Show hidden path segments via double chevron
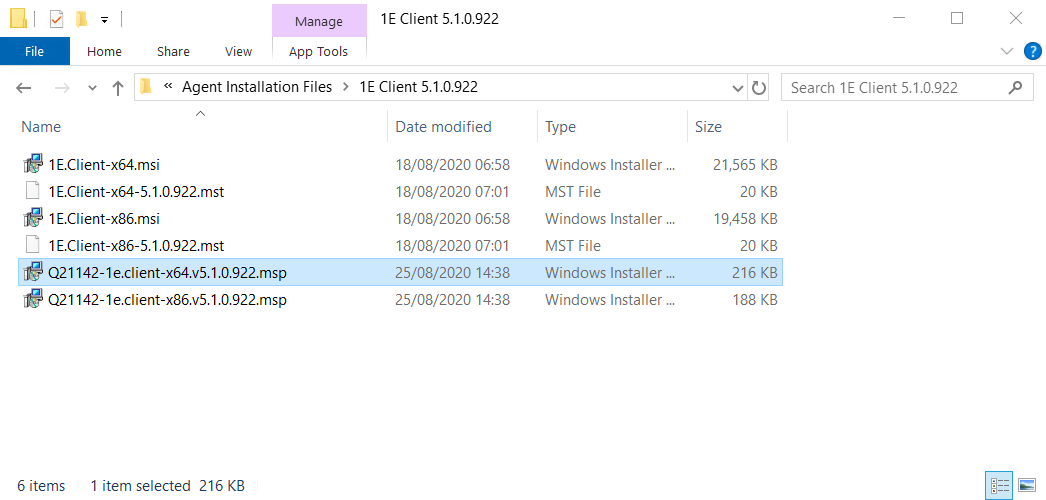This screenshot has height=500, width=1046. (168, 87)
